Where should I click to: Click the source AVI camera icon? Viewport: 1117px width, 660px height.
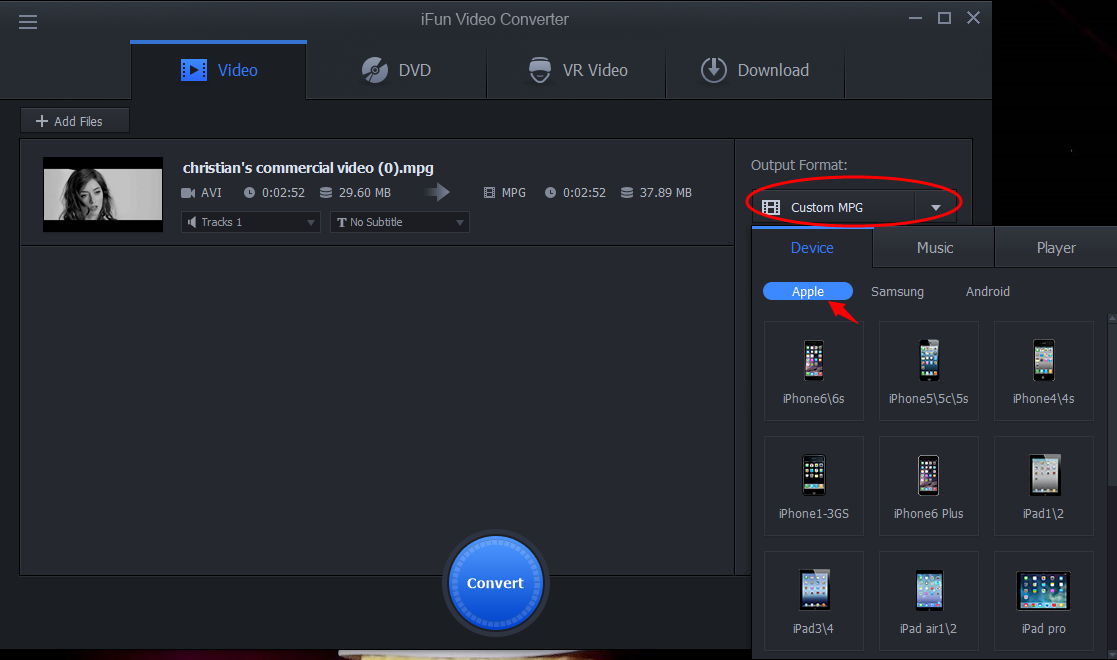(188, 193)
